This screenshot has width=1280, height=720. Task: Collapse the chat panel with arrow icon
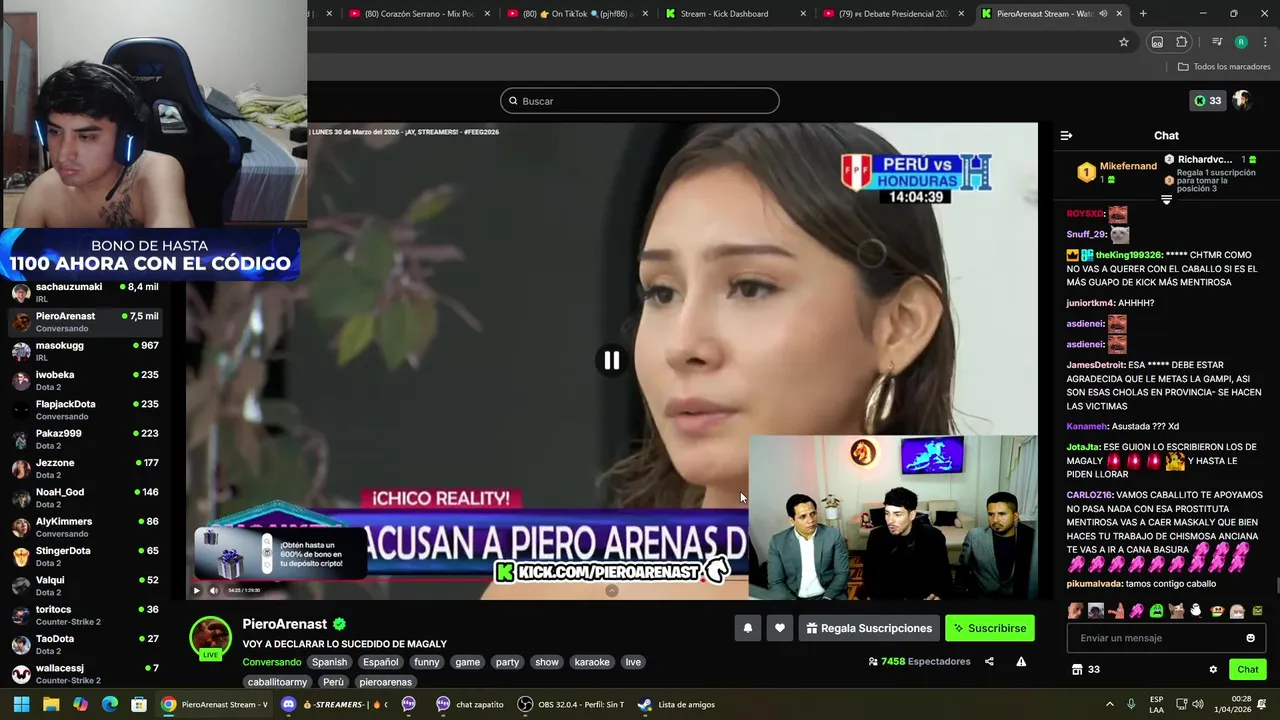click(x=1066, y=135)
